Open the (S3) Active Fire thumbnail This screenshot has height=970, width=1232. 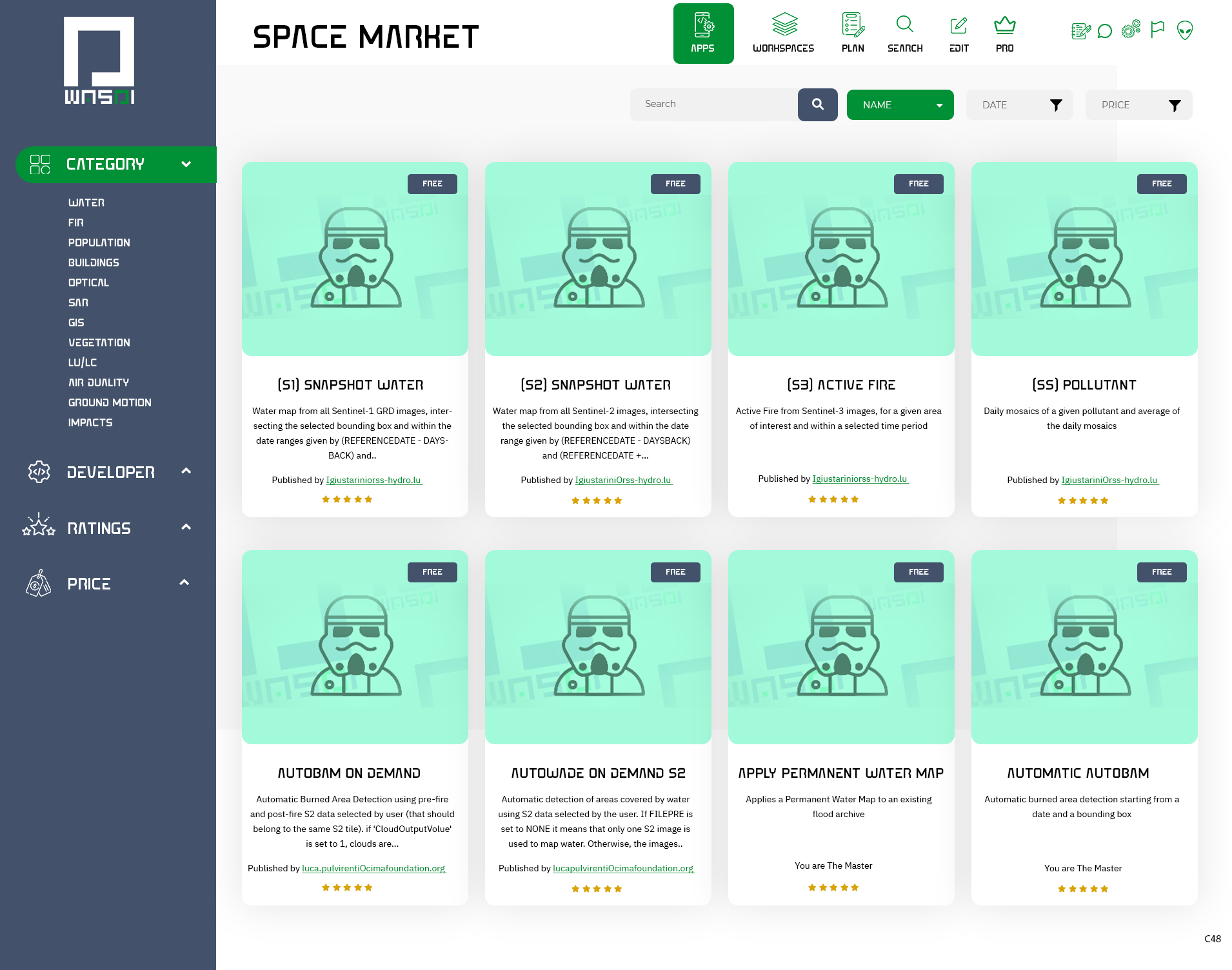point(841,259)
